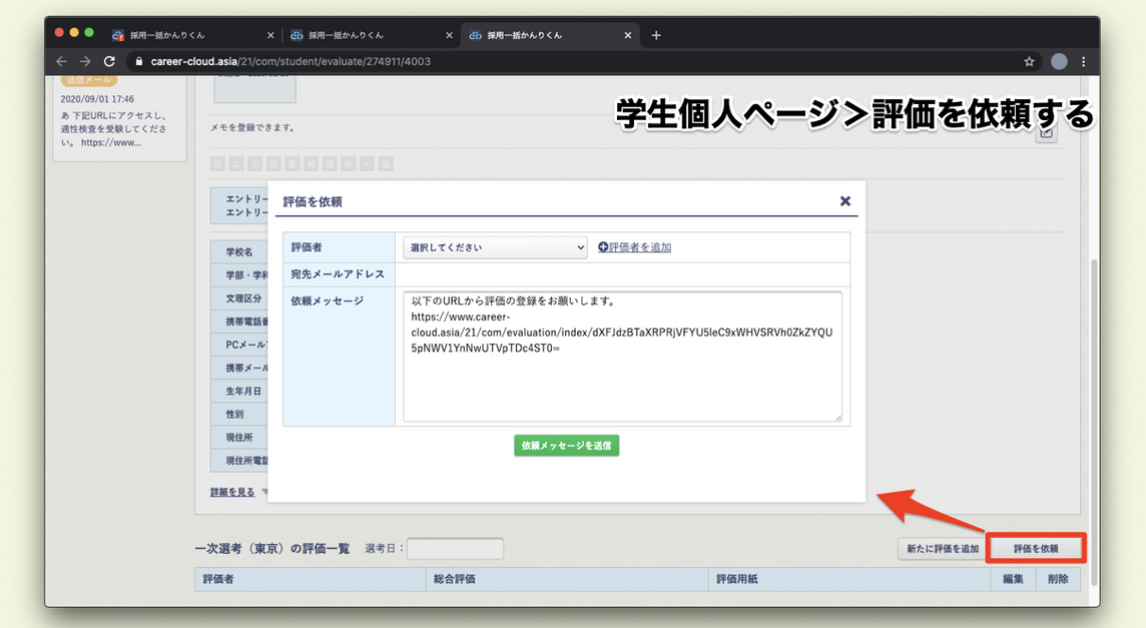Open a new tab with the plus icon
Image resolution: width=1146 pixels, height=628 pixels.
tap(656, 35)
